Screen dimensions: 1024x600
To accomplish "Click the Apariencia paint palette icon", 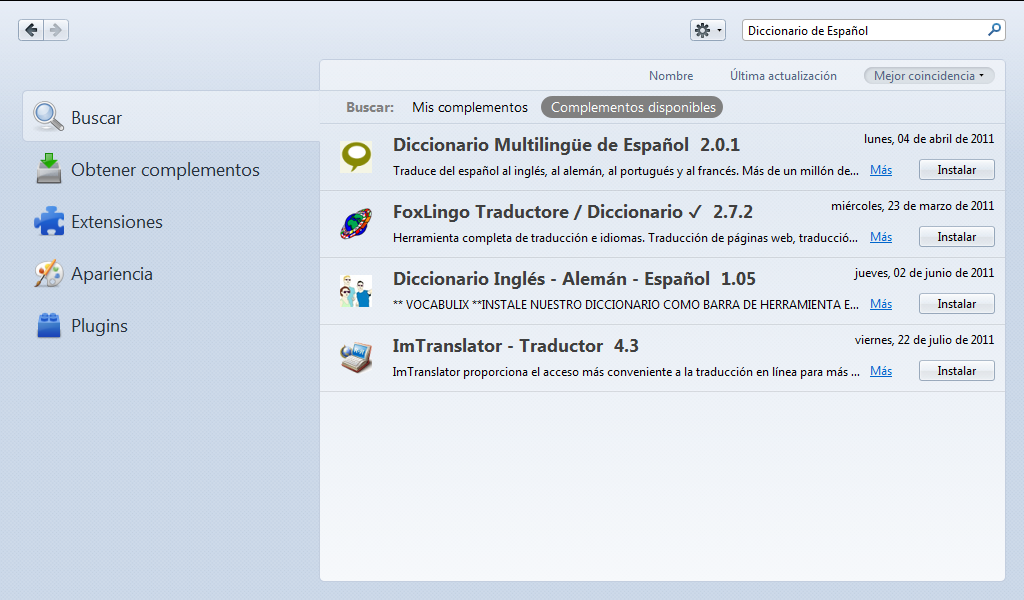I will coord(49,274).
